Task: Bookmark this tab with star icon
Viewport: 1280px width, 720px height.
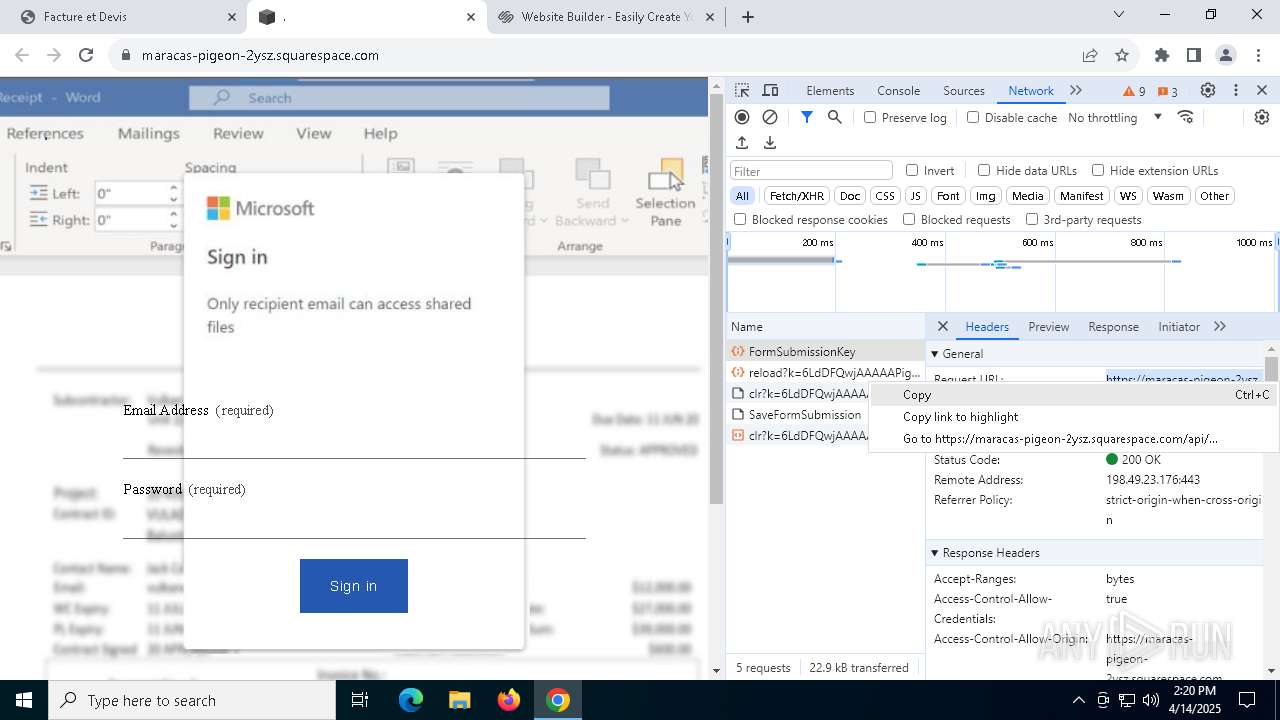Action: (x=1122, y=55)
